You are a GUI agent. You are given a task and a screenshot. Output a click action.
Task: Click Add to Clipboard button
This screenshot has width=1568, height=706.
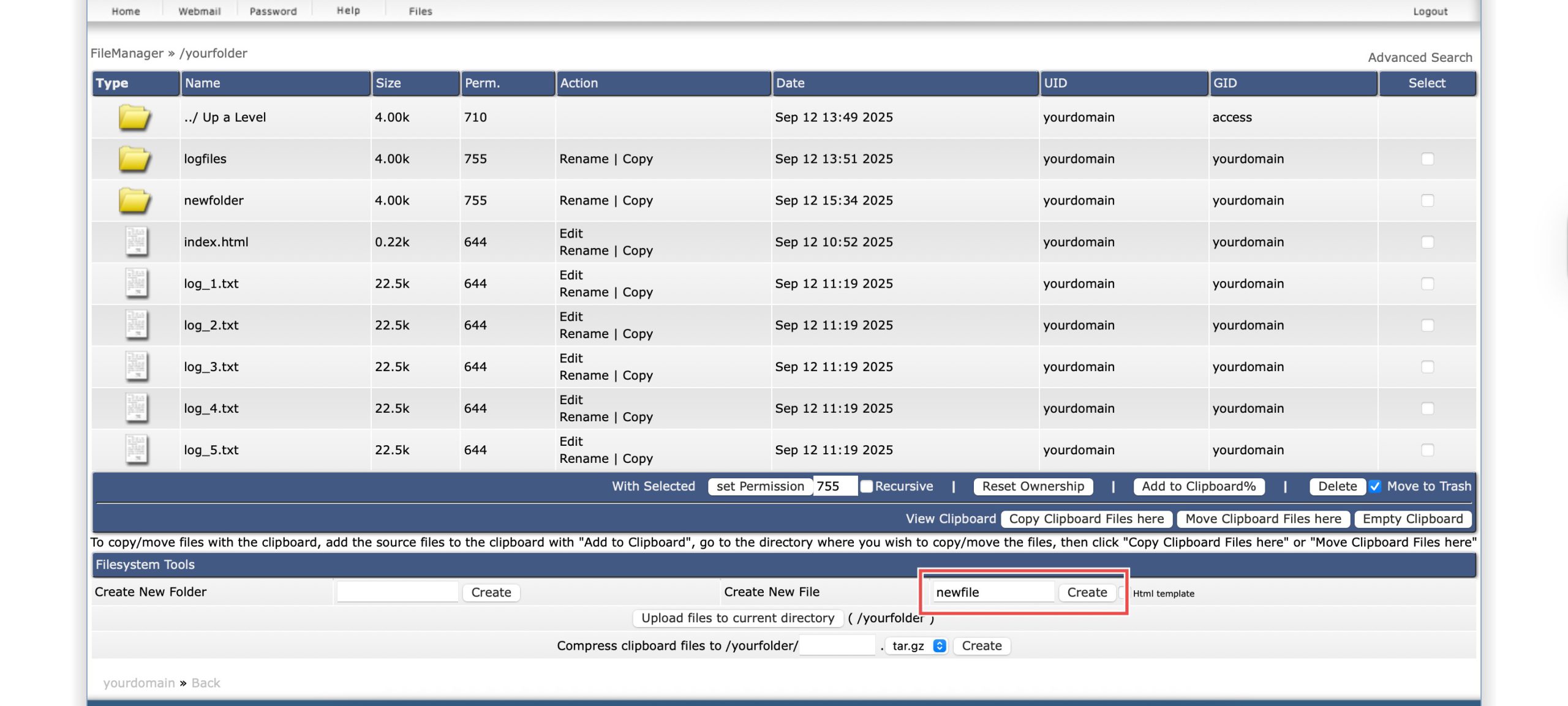1199,486
